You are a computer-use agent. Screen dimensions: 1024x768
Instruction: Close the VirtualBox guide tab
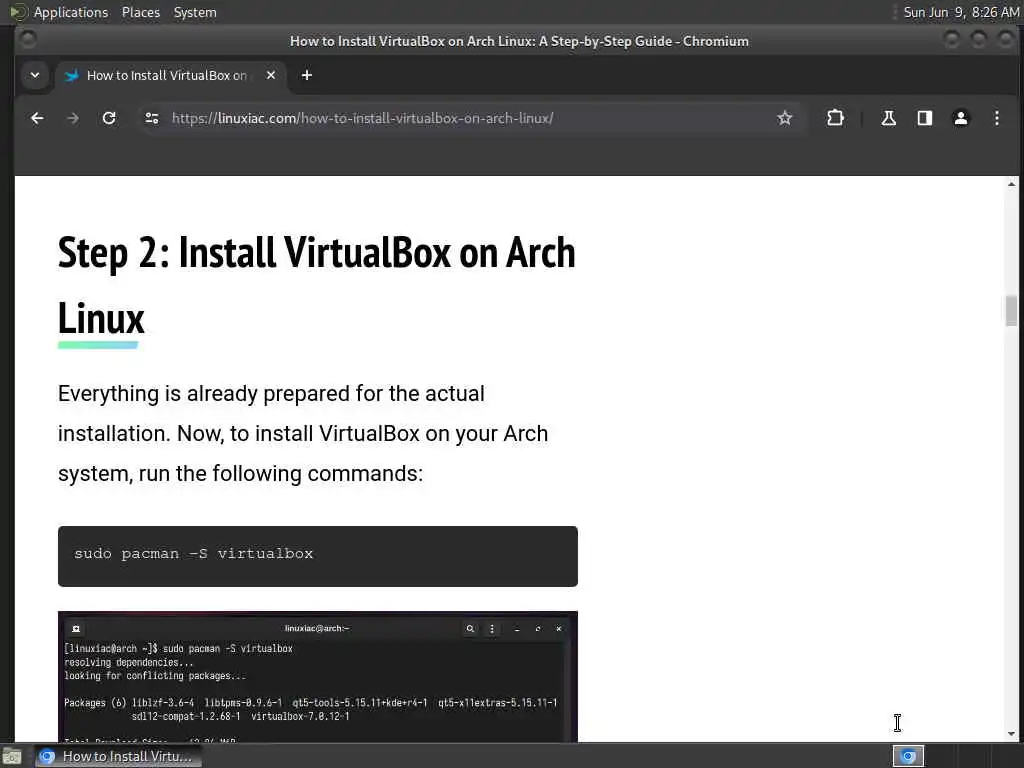coord(271,75)
